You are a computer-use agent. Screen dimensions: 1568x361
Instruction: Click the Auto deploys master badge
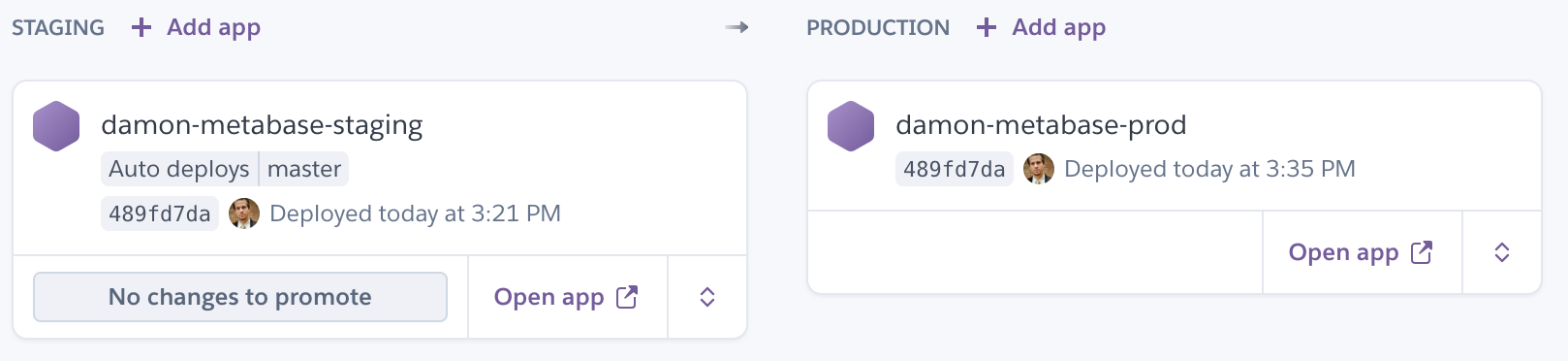(225, 169)
